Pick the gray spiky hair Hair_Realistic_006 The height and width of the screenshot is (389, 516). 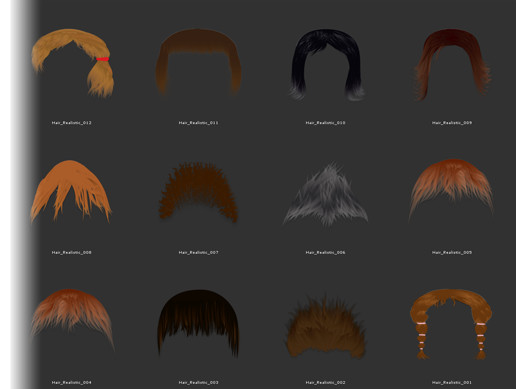click(x=326, y=195)
